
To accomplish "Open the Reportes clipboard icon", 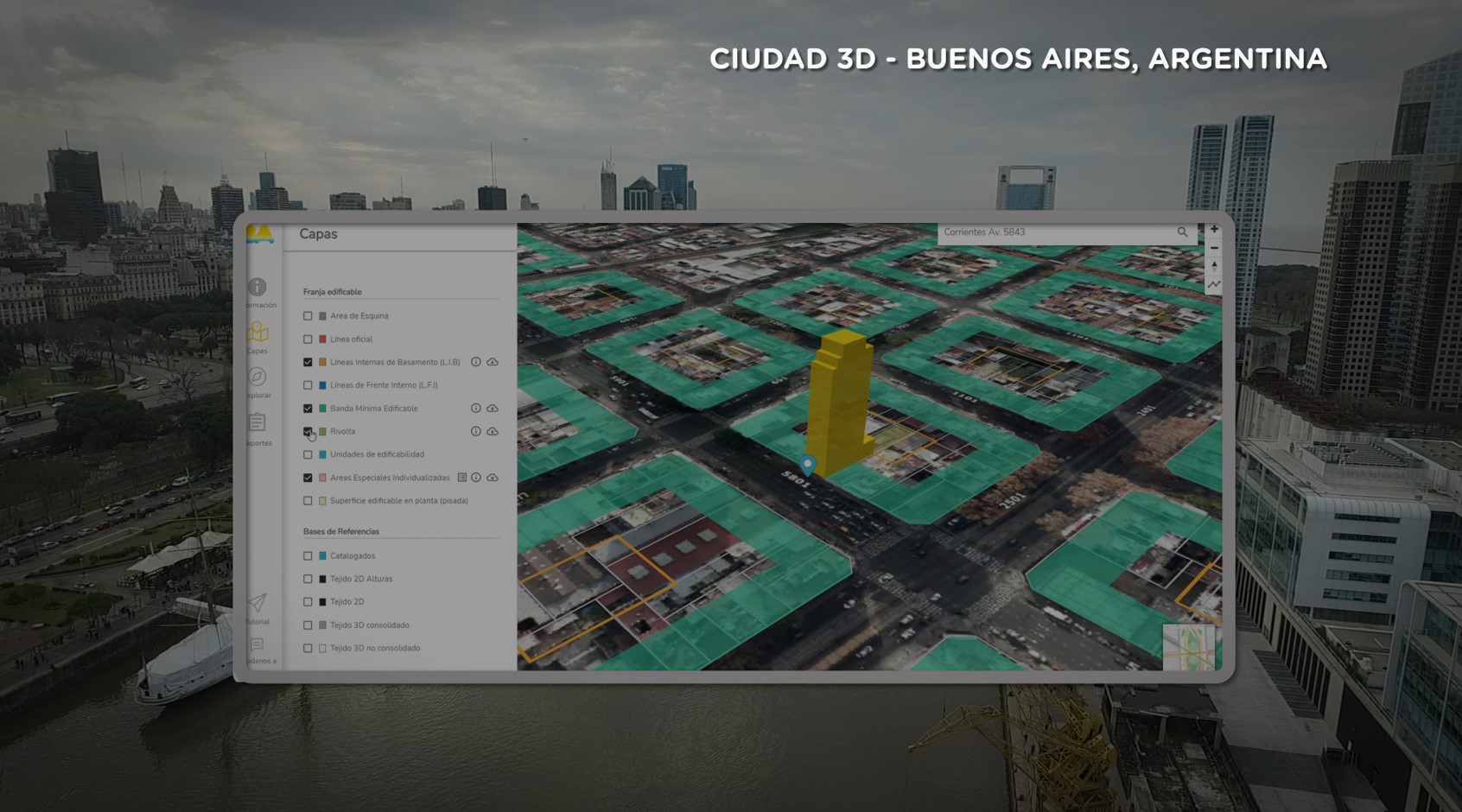I will click(257, 422).
